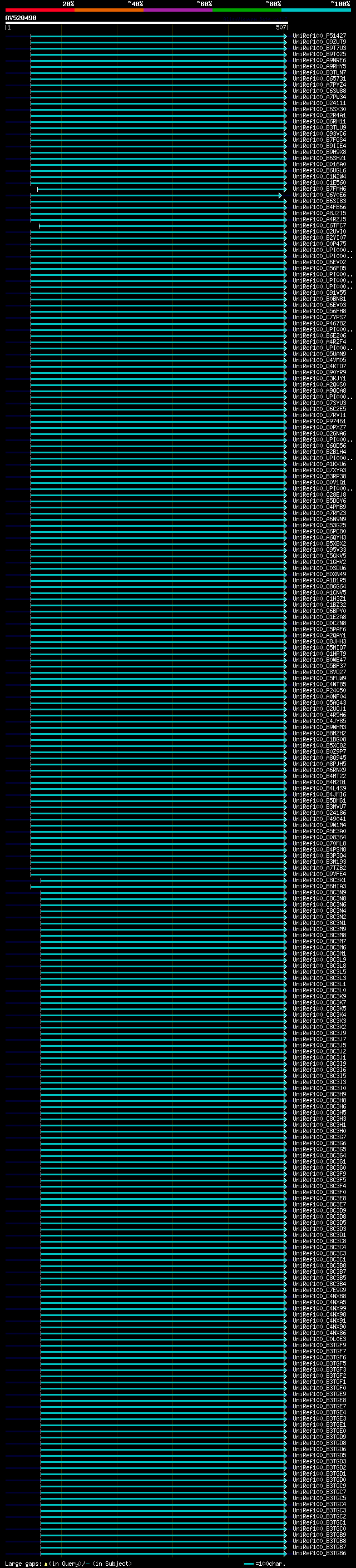
Task: Open hit UniRef100_Q9ZUT9
Action: tap(319, 42)
